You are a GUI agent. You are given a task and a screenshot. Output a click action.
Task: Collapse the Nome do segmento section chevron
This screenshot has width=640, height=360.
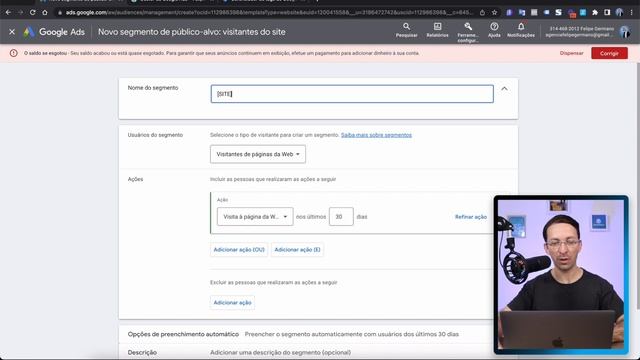[504, 89]
